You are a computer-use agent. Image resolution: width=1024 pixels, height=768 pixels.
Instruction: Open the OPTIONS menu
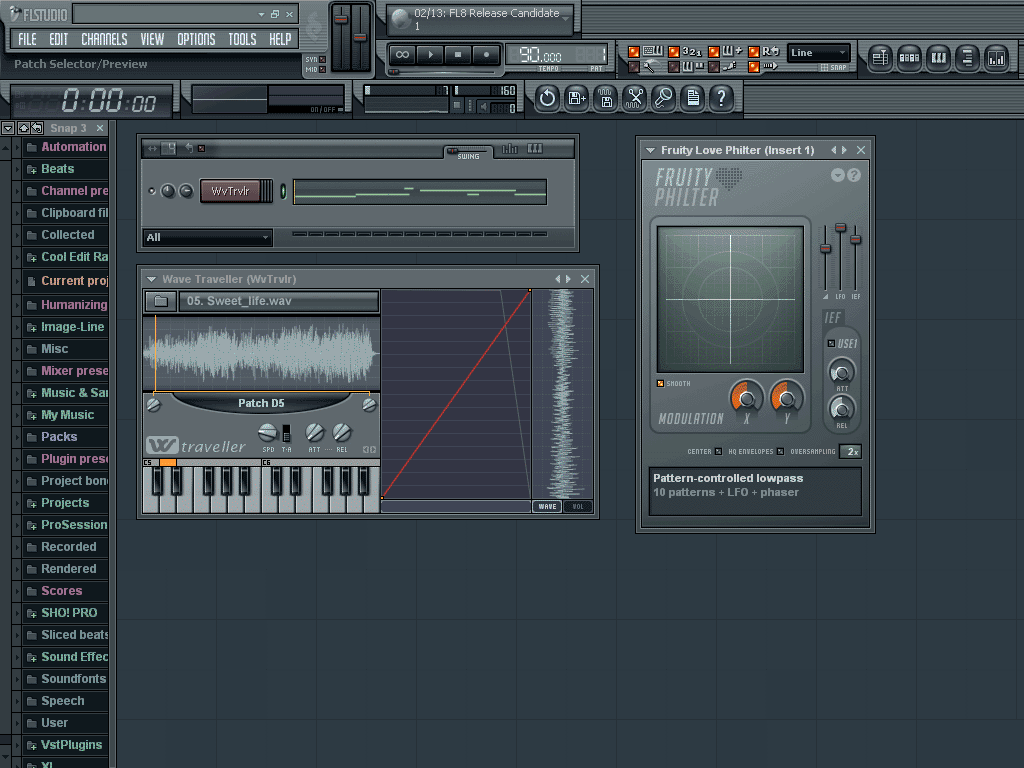click(x=196, y=39)
